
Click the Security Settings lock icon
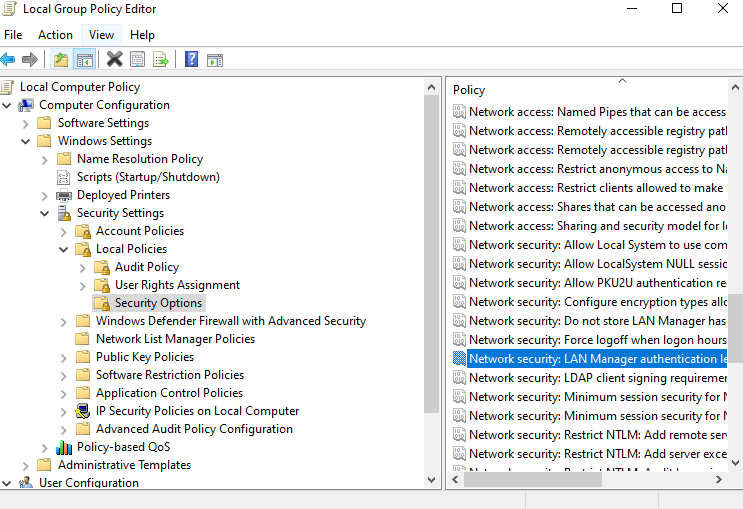64,213
